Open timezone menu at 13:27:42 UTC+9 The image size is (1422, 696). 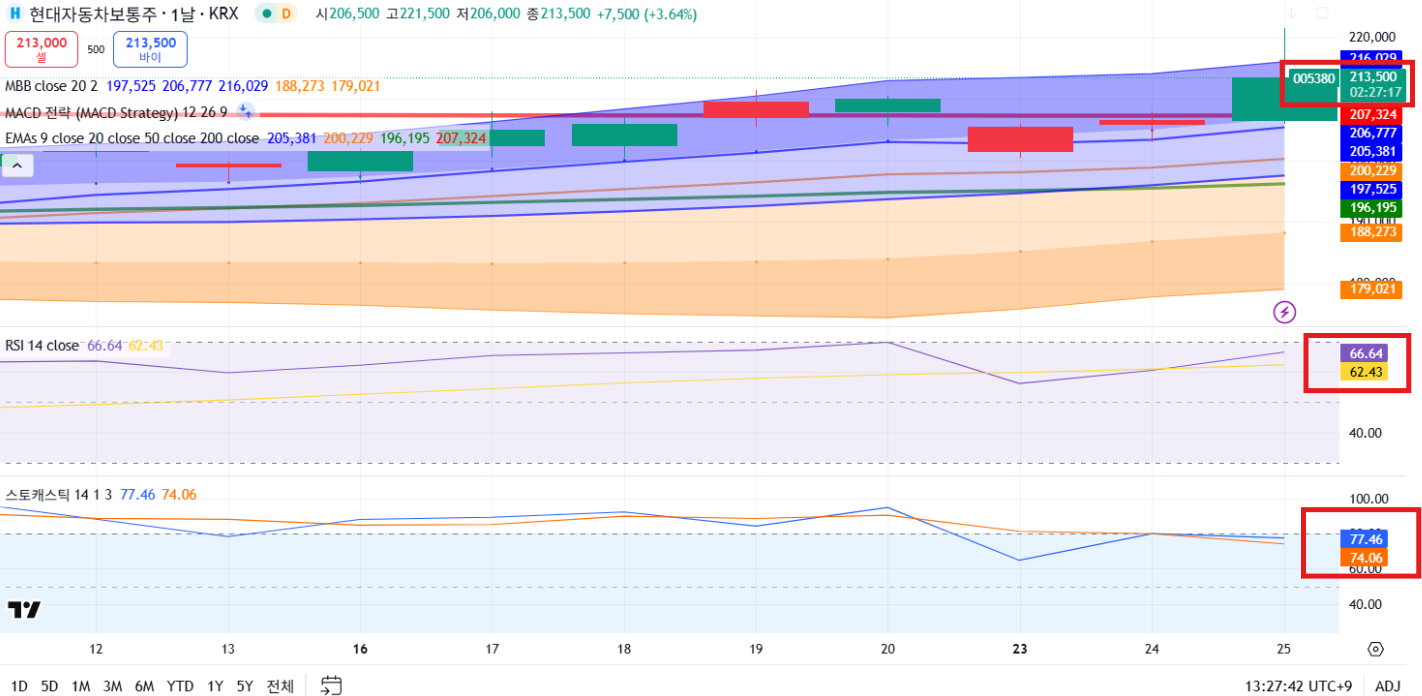(x=1299, y=686)
